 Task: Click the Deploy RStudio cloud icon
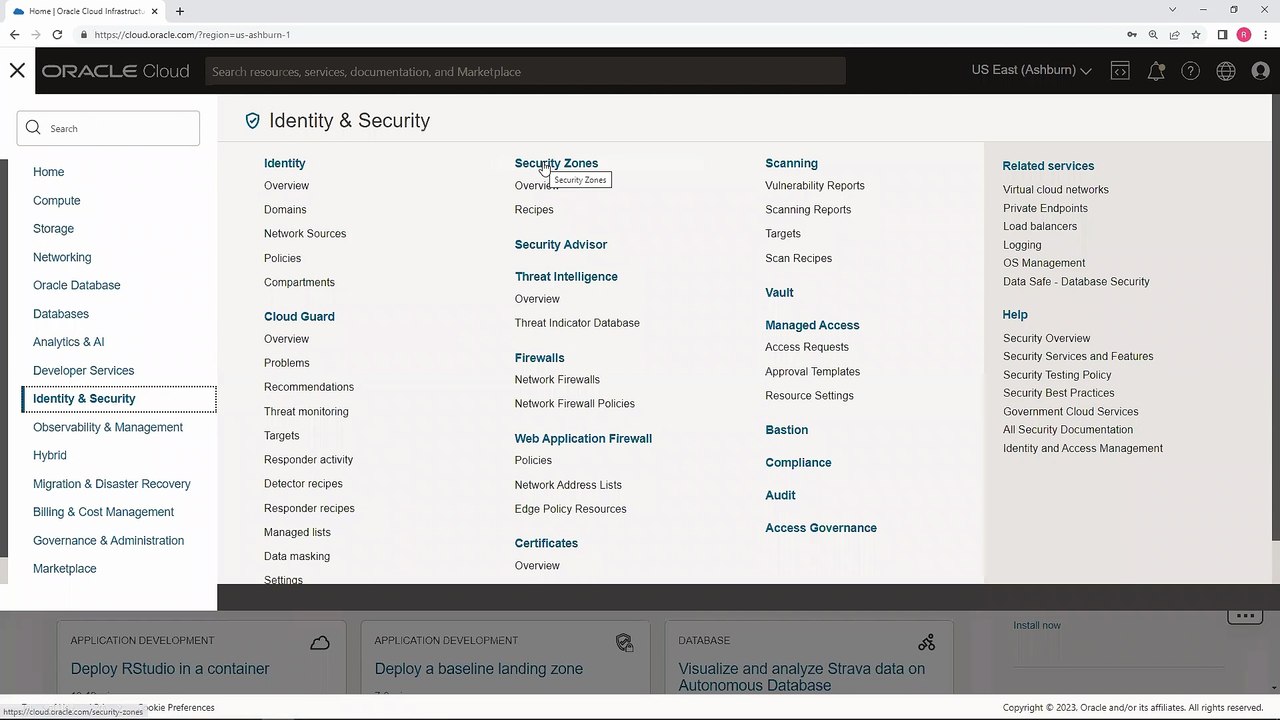pyautogui.click(x=320, y=642)
